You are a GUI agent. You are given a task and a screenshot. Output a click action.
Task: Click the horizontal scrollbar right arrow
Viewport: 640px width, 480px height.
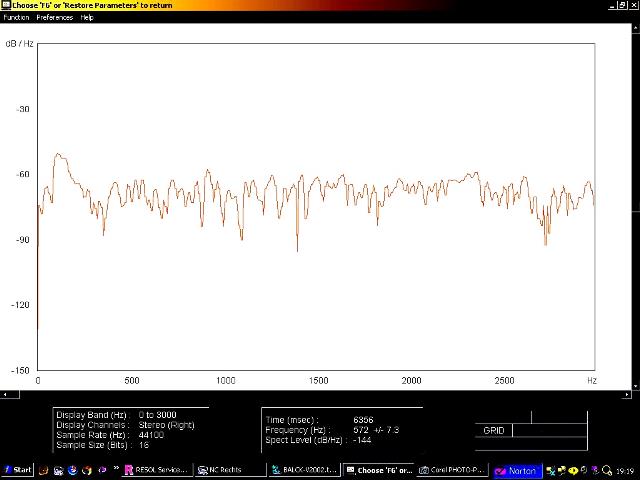tap(627, 394)
